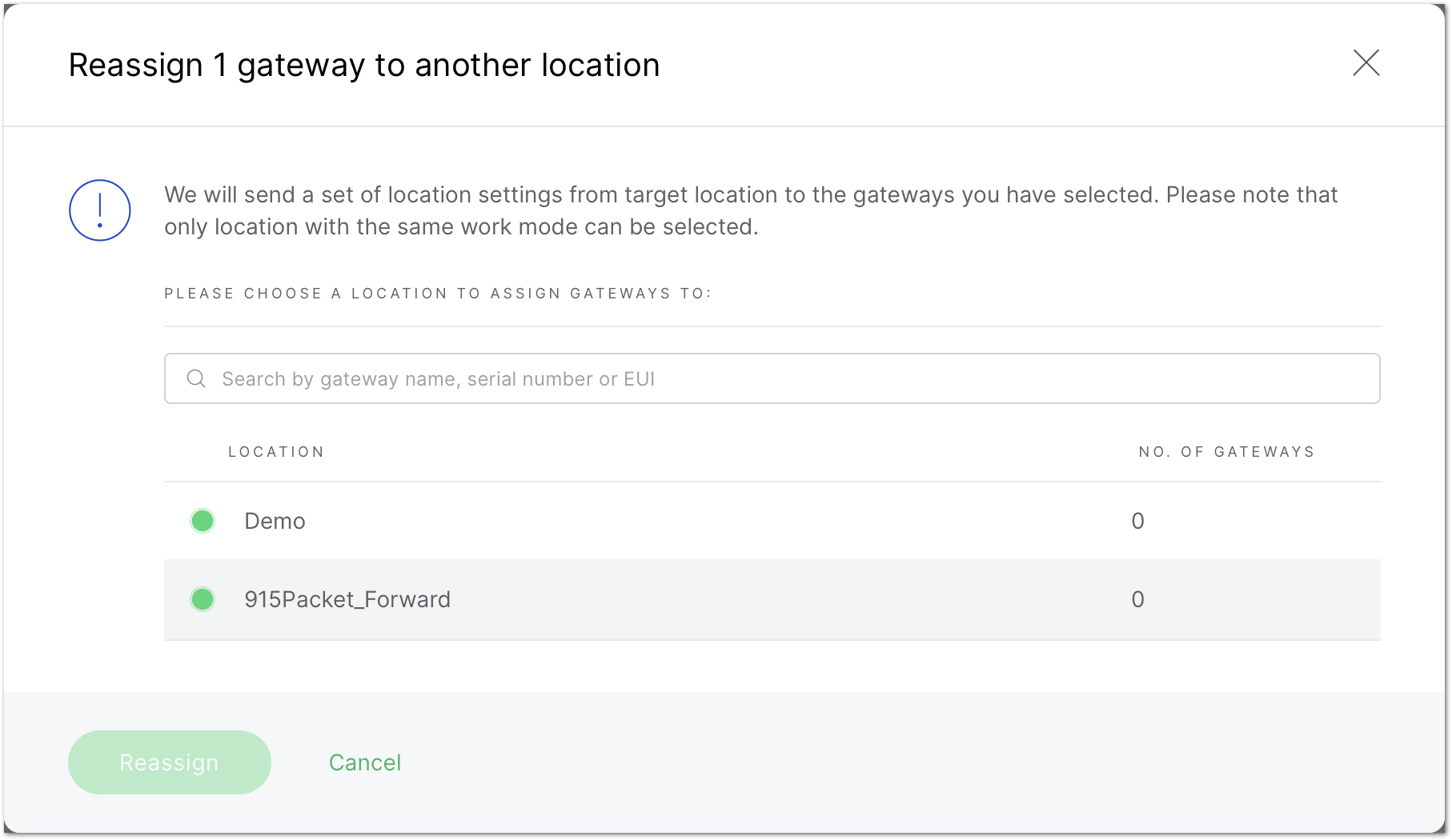
Task: Select the 915Packet_Forward location indicator
Action: [203, 599]
